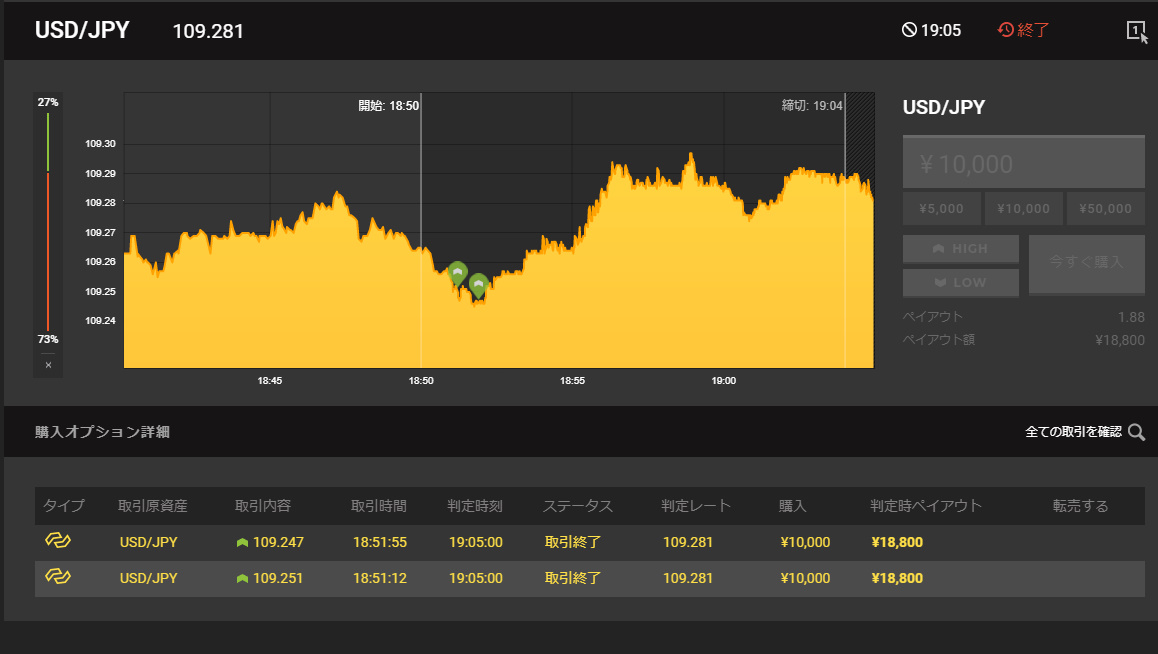Click the 転売する column header
The image size is (1158, 654).
[1080, 506]
